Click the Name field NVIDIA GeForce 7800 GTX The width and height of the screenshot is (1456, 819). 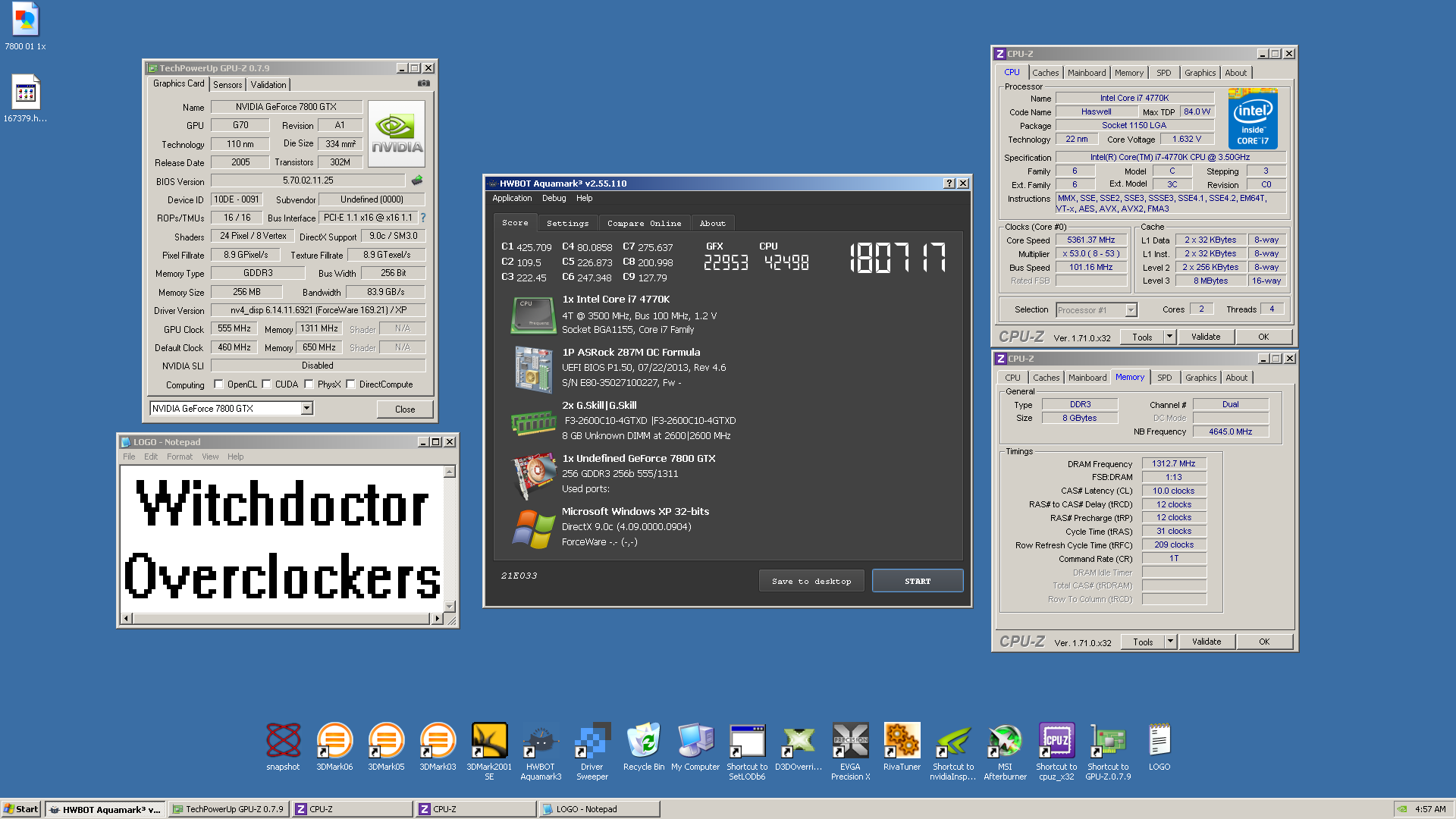pos(286,107)
